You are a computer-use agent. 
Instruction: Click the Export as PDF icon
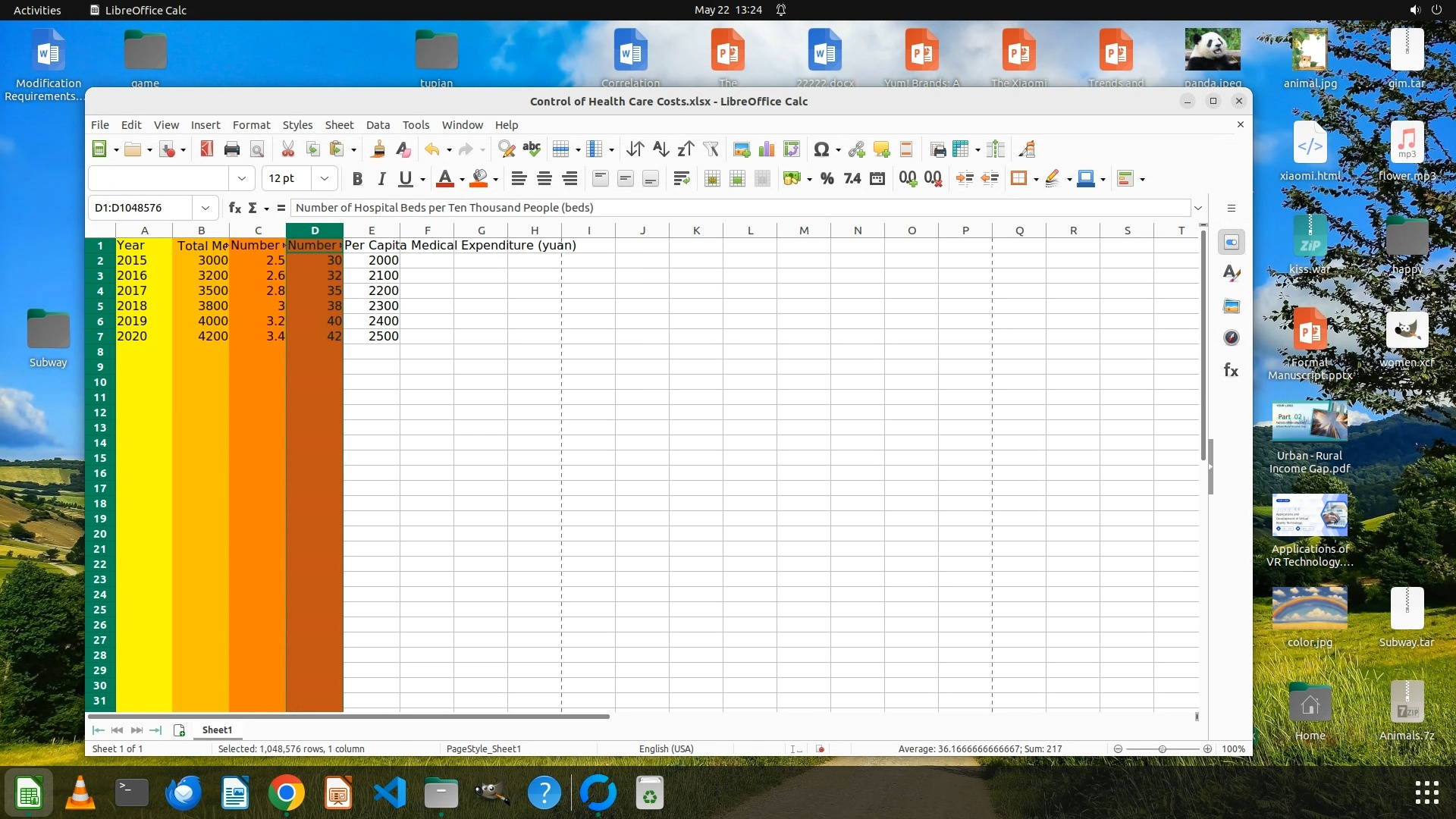(206, 149)
